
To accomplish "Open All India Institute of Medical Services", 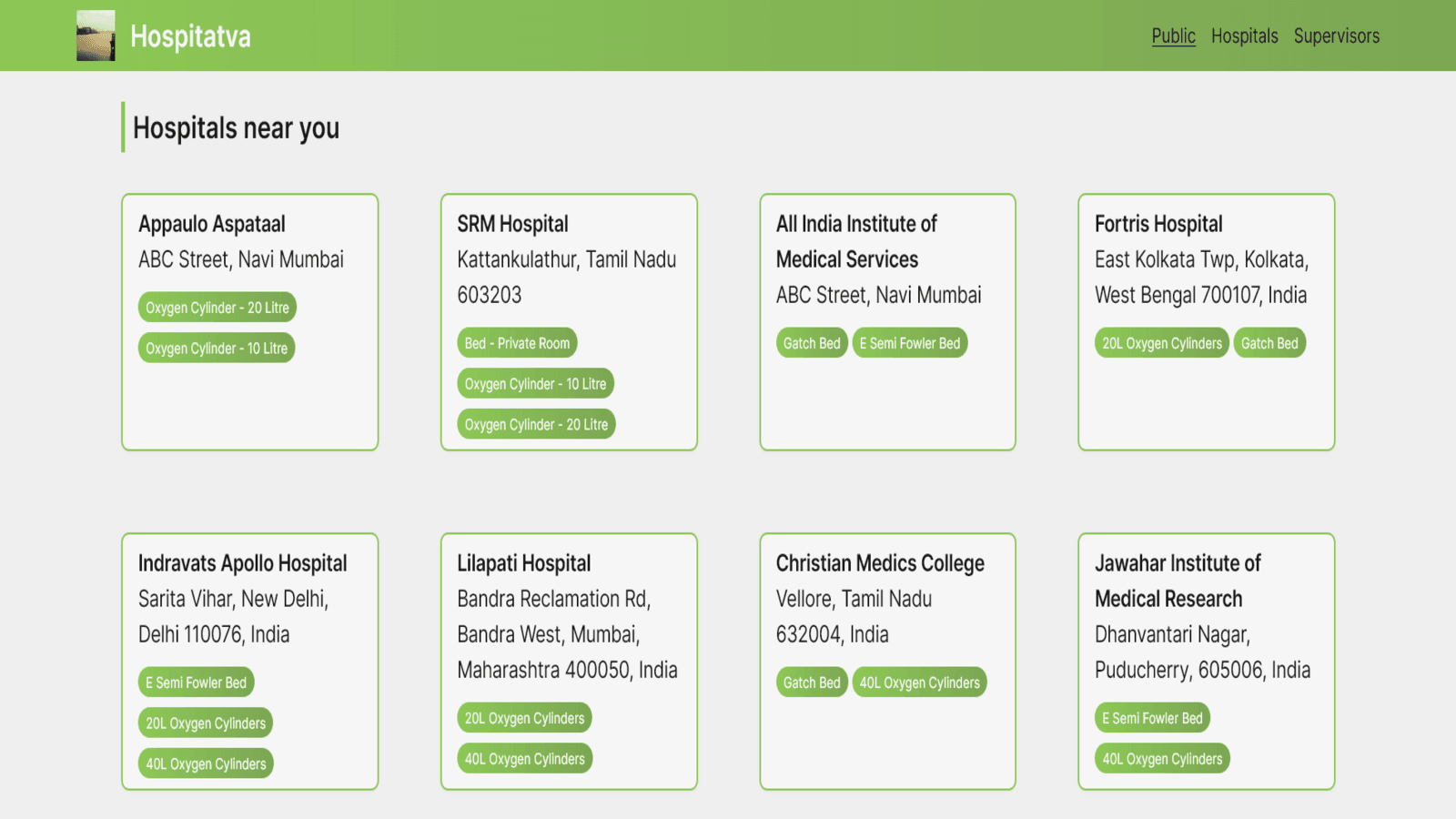I will click(855, 241).
